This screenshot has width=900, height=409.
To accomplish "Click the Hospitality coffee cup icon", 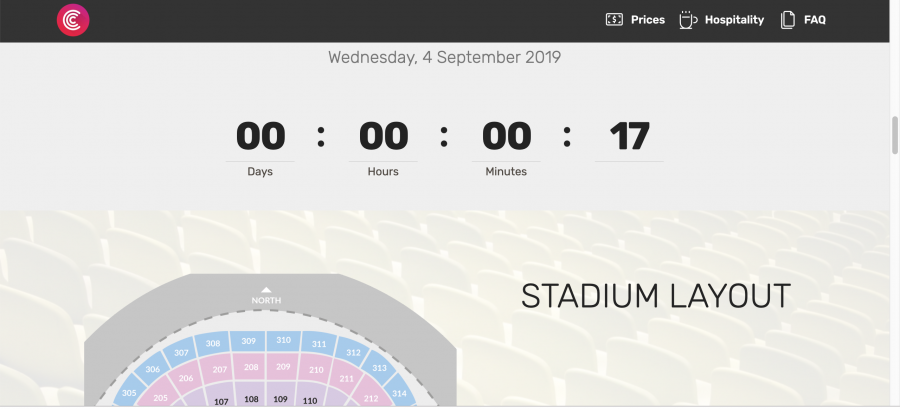I will pyautogui.click(x=688, y=20).
